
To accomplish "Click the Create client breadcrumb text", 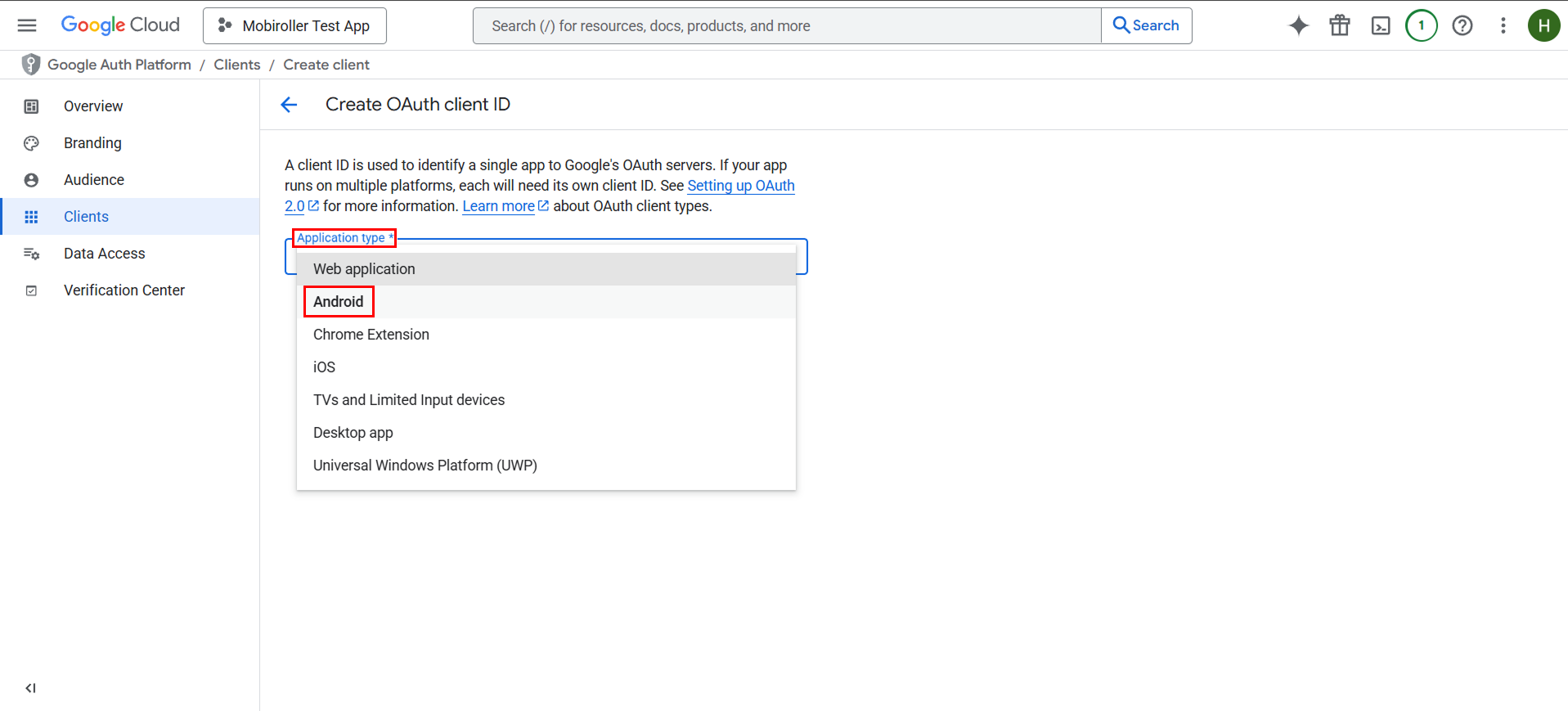I will point(326,65).
